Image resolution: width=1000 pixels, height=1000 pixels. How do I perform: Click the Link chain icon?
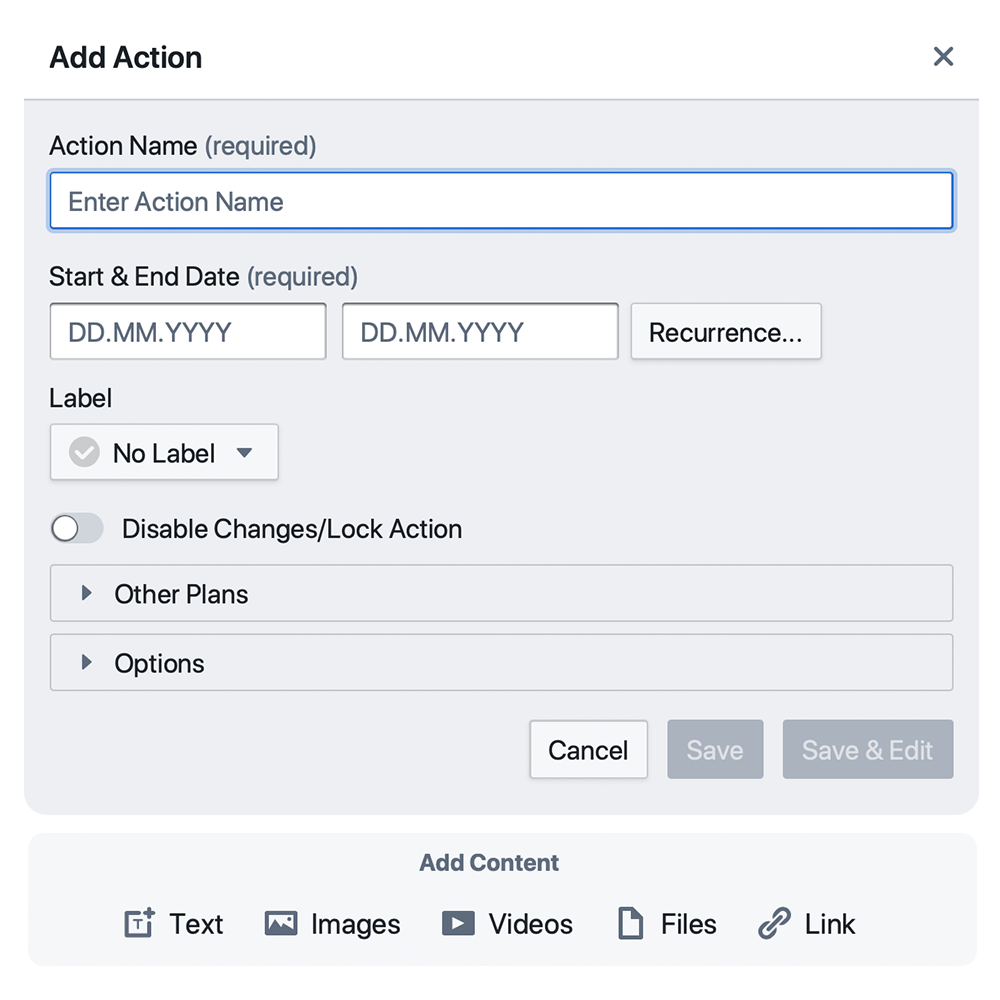(x=774, y=923)
